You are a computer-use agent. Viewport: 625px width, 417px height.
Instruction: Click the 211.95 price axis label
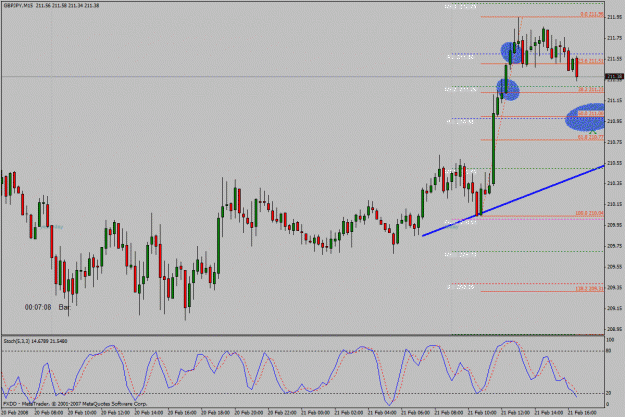click(615, 17)
